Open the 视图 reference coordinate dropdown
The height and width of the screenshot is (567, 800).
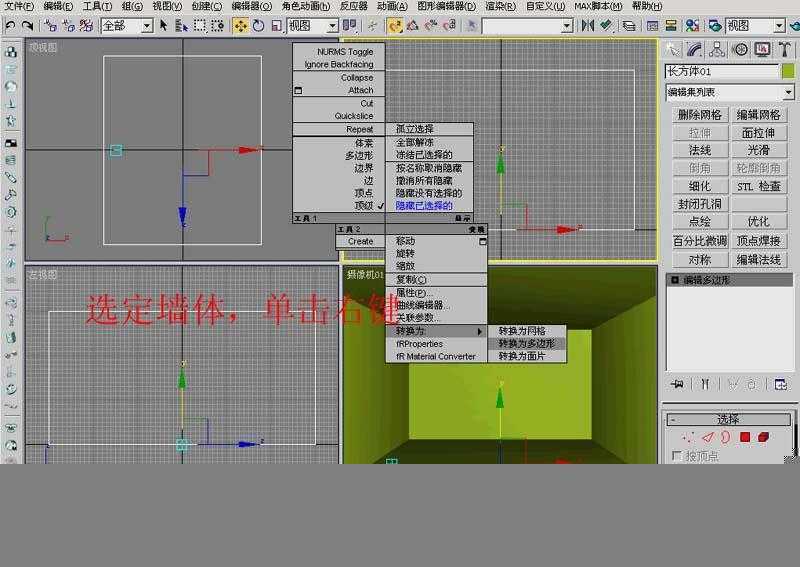point(332,26)
